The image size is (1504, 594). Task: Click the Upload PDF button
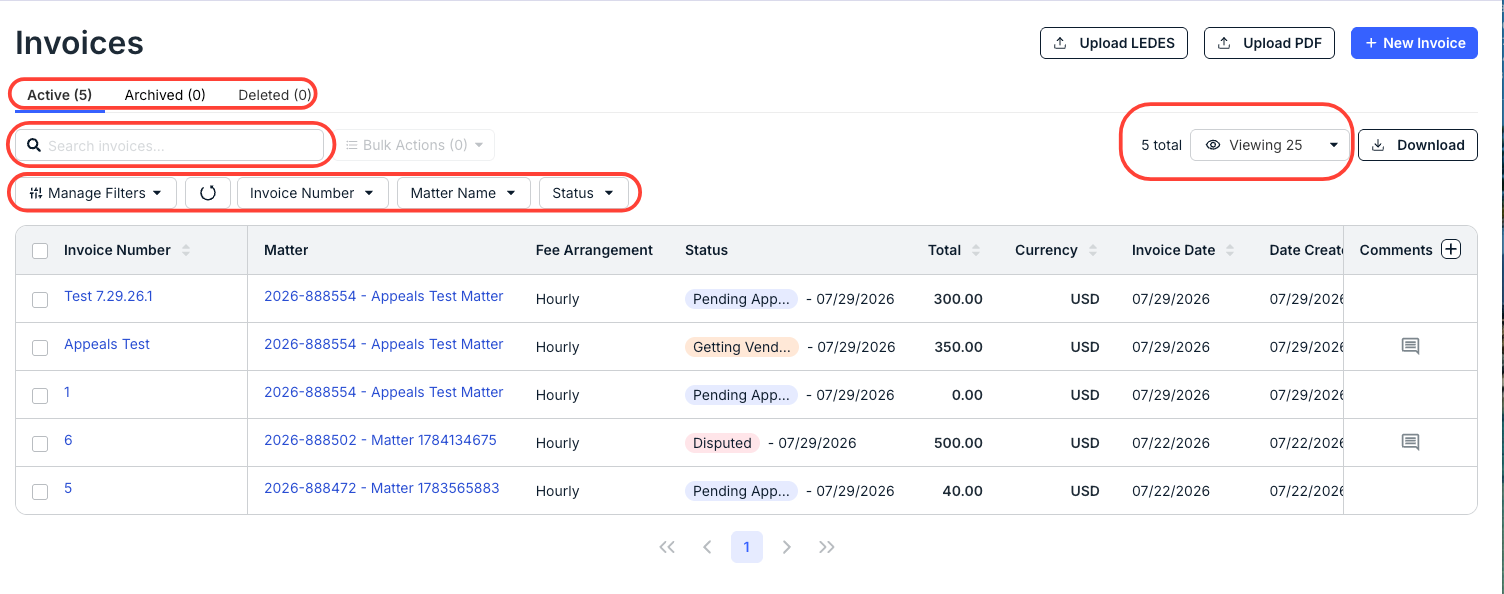pos(1269,43)
